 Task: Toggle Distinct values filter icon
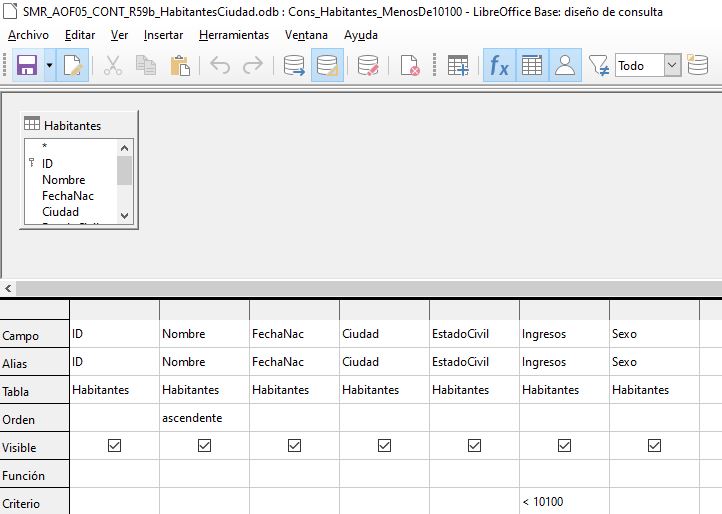pyautogui.click(x=599, y=65)
